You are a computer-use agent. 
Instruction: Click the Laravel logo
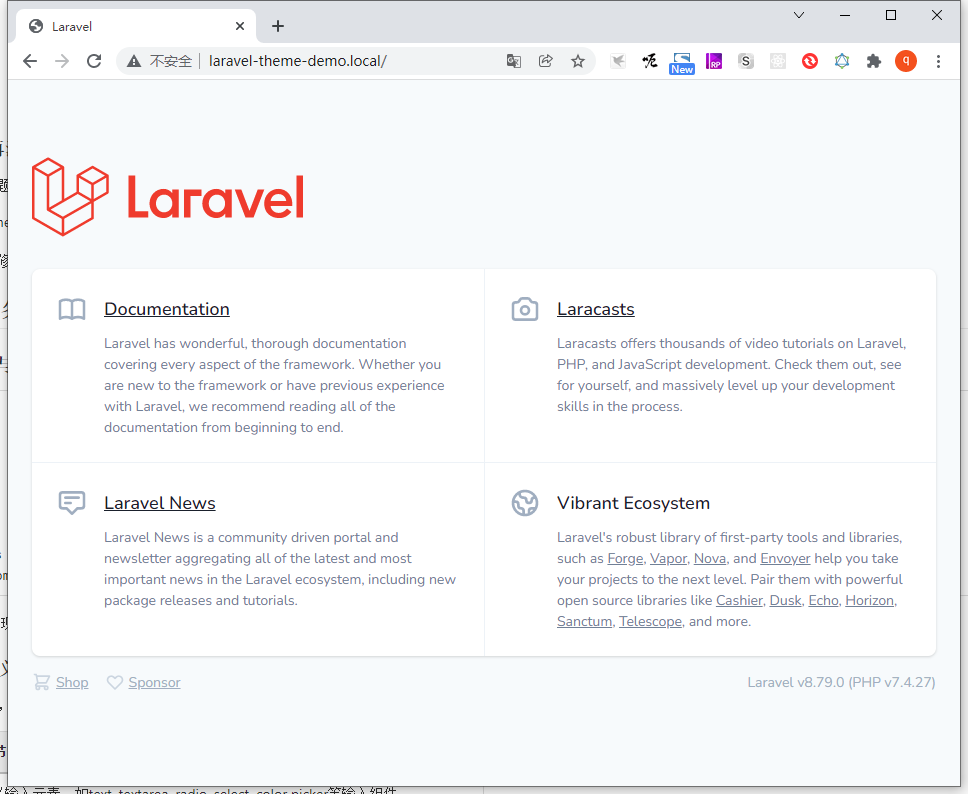point(168,197)
